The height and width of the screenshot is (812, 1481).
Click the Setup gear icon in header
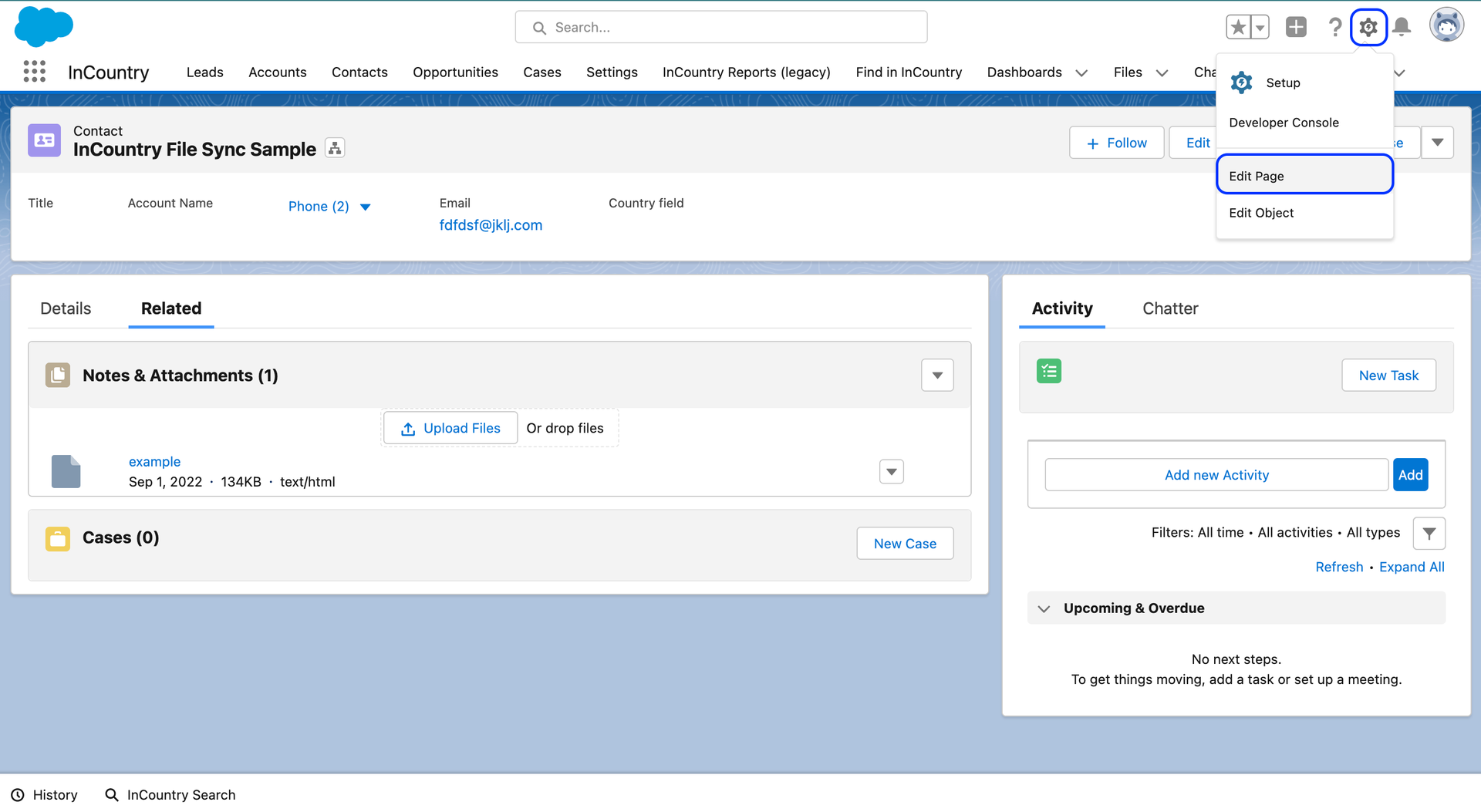click(1368, 28)
